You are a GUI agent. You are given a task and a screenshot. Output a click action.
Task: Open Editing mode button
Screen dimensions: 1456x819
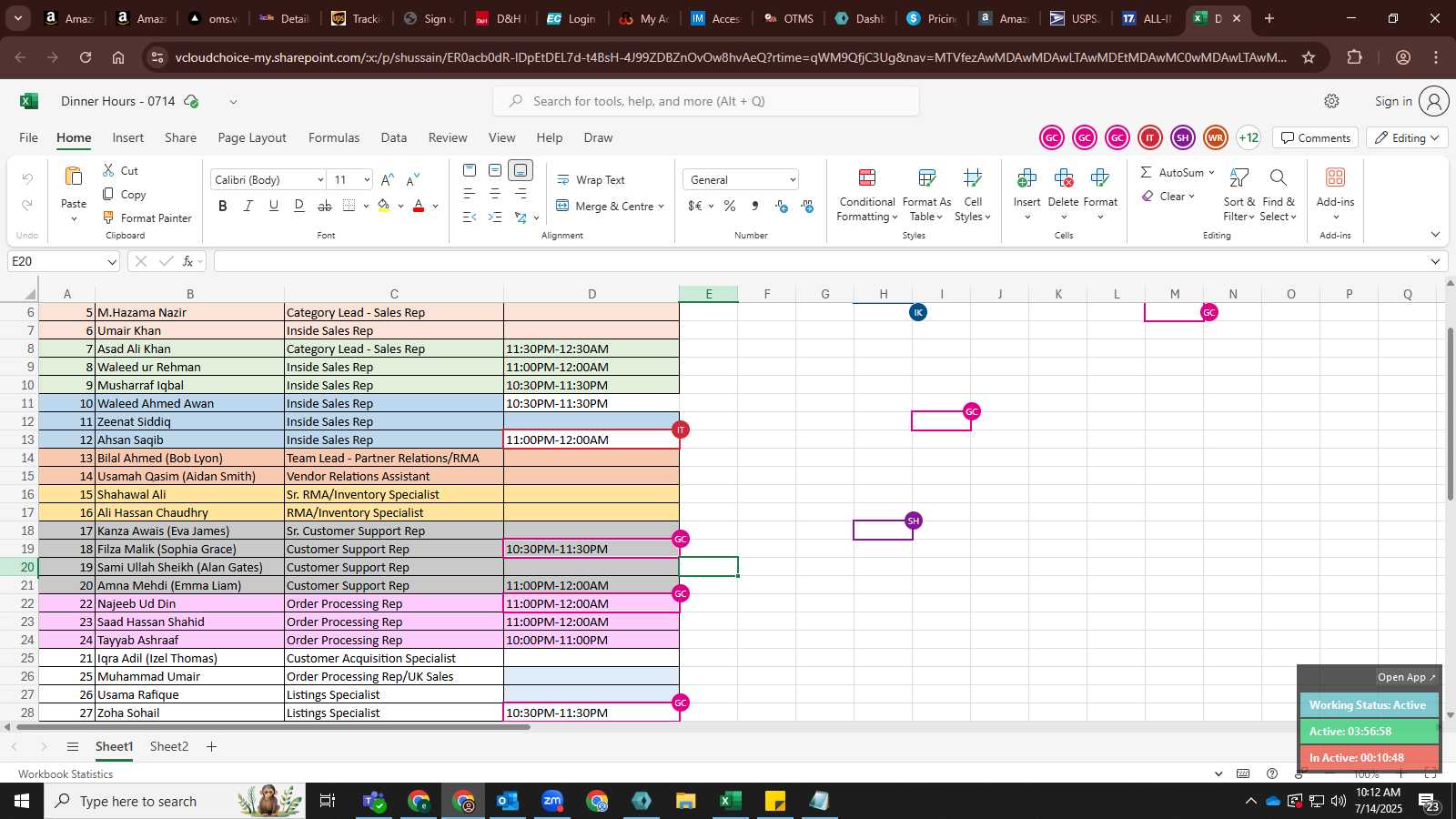tap(1408, 138)
